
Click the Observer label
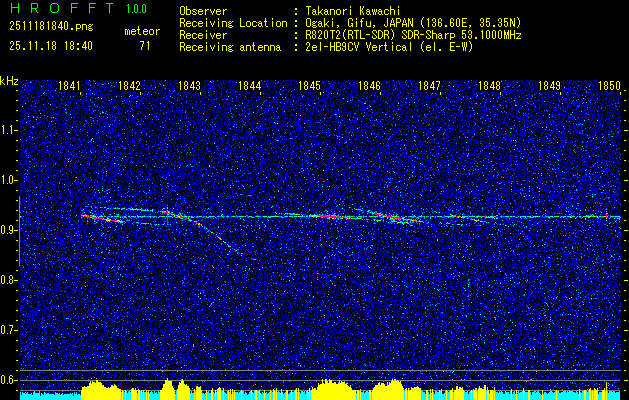[x=203, y=11]
